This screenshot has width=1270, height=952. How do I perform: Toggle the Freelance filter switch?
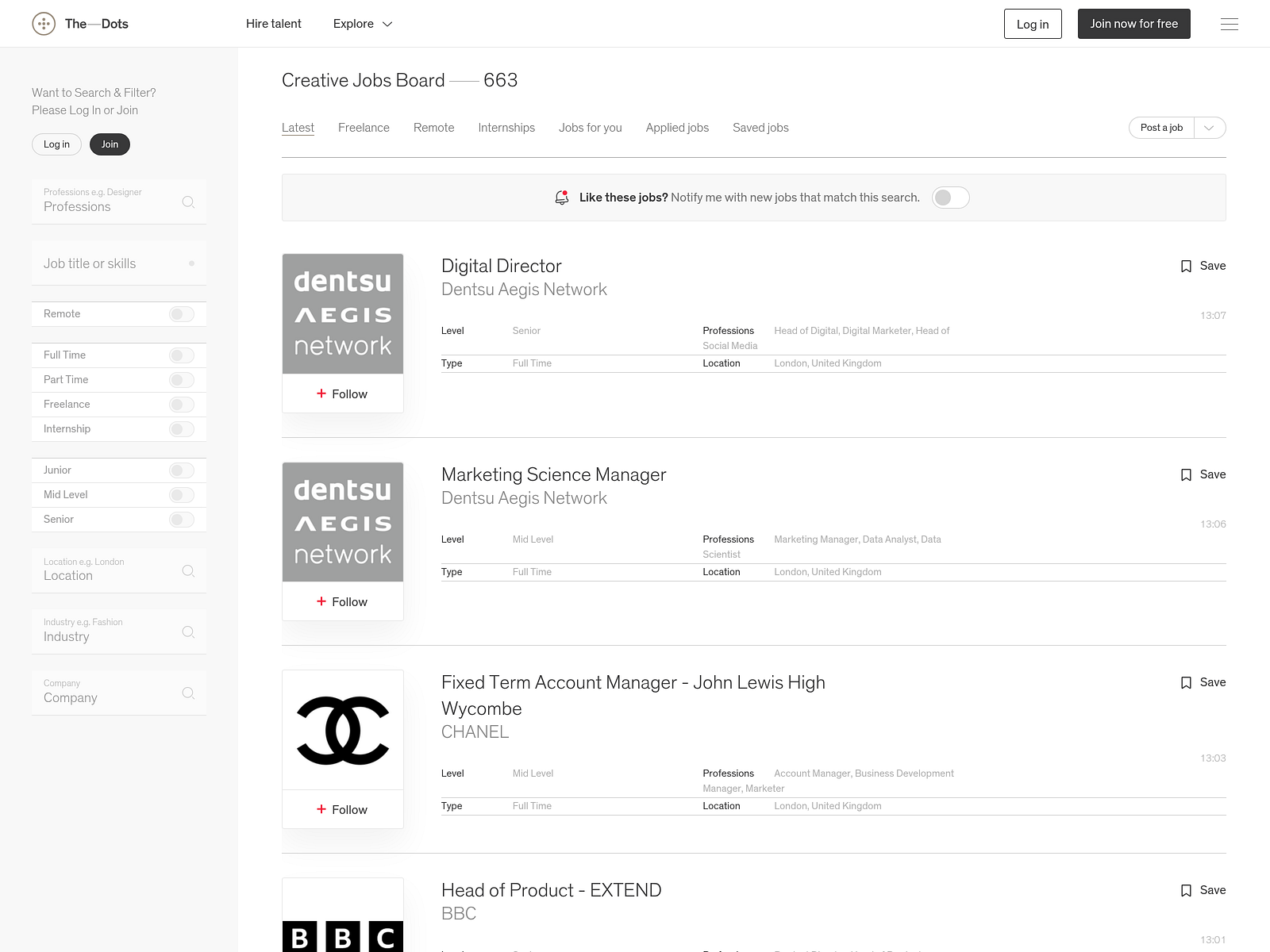(x=182, y=405)
